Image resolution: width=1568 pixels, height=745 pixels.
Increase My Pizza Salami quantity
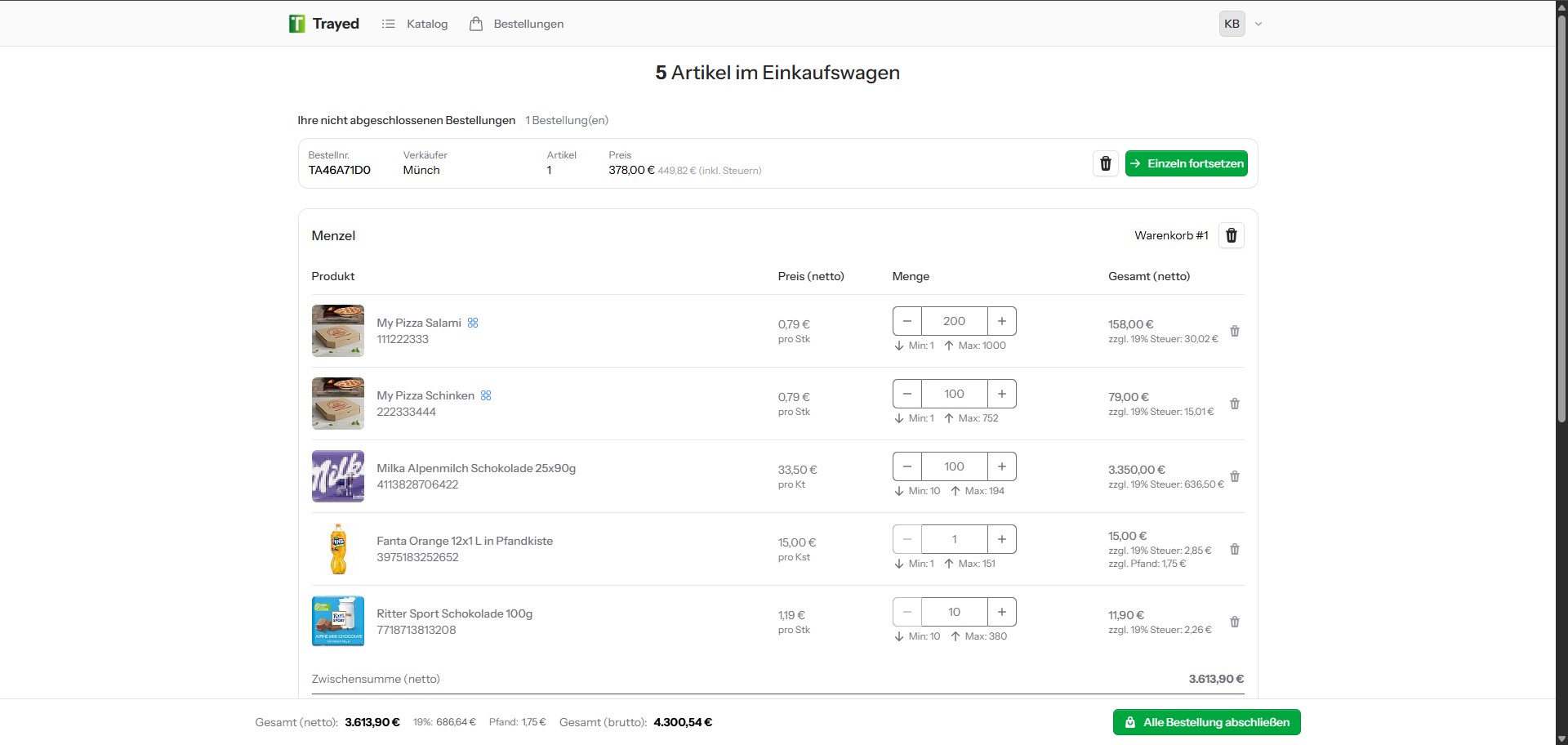point(1001,321)
